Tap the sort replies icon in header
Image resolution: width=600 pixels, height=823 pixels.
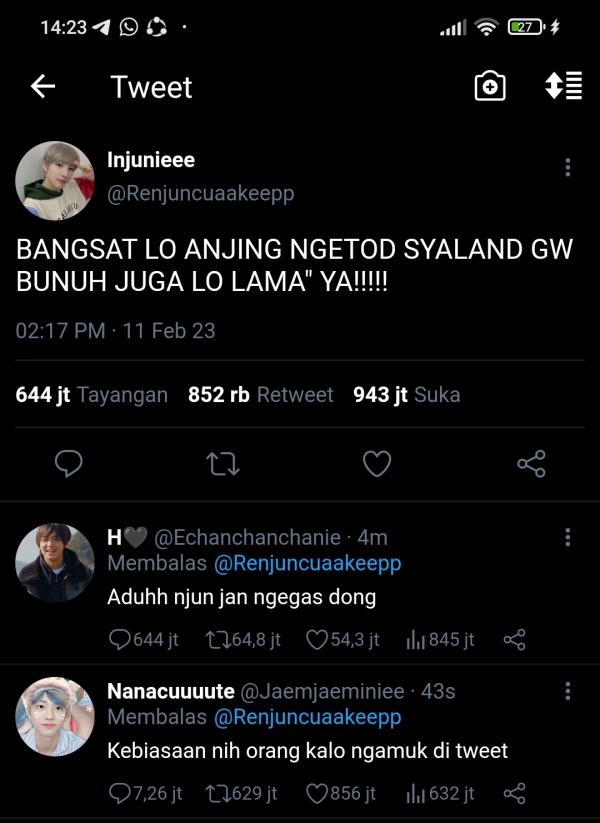pos(563,87)
